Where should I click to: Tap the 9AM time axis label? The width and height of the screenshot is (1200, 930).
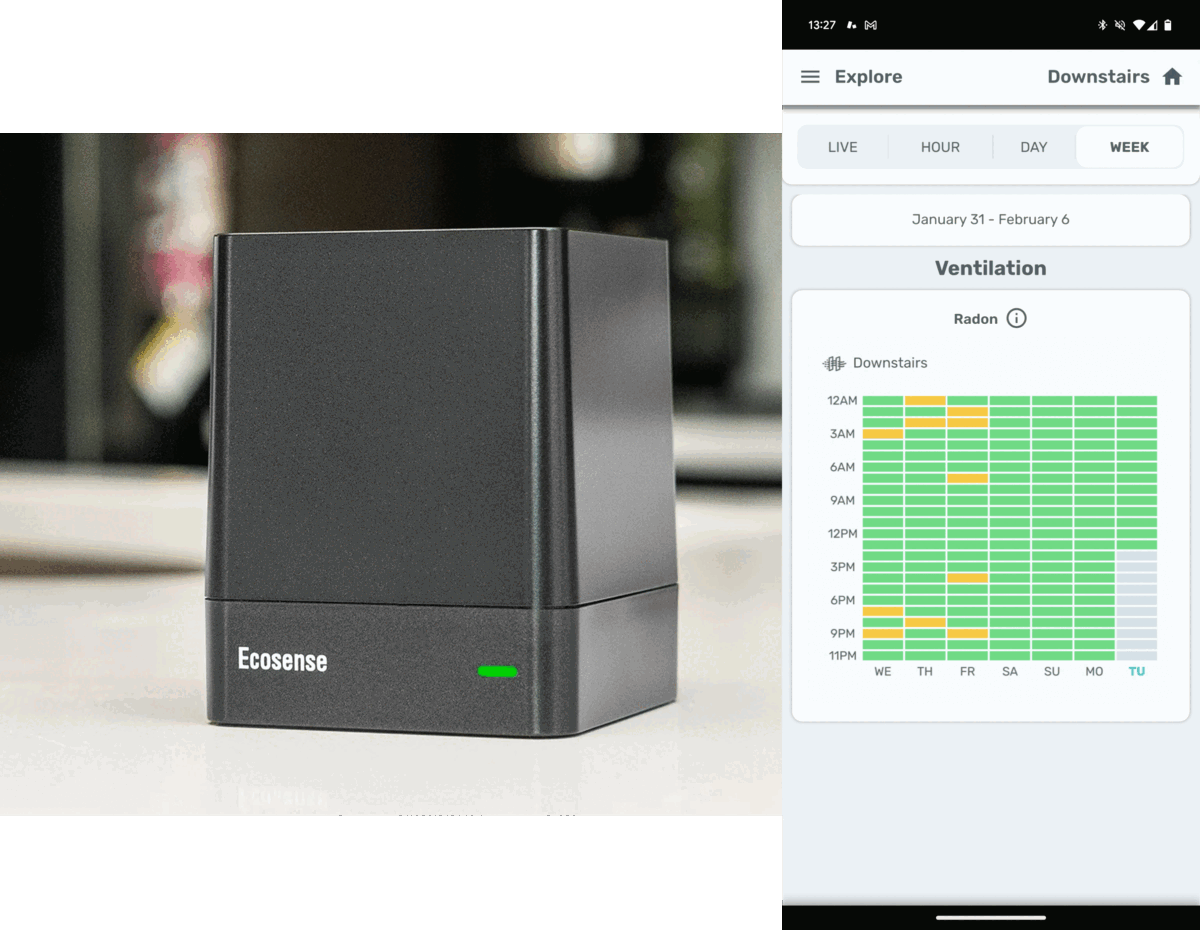tap(842, 500)
